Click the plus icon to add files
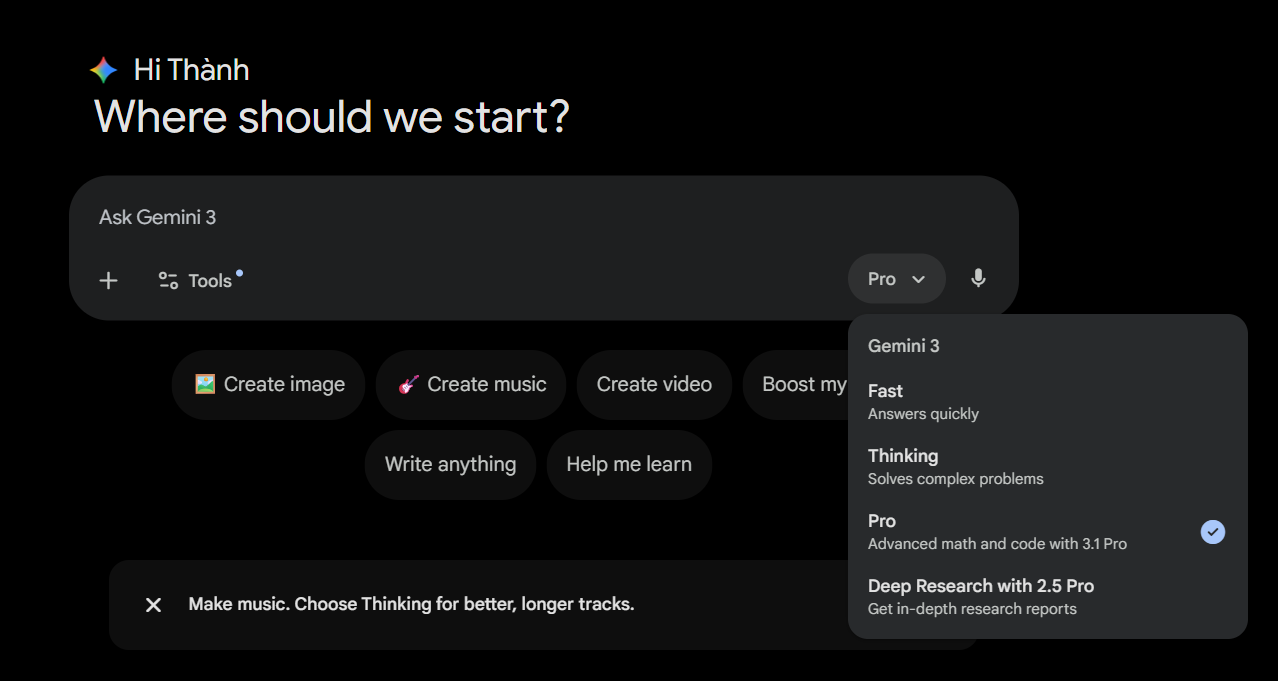1278x681 pixels. coord(109,280)
